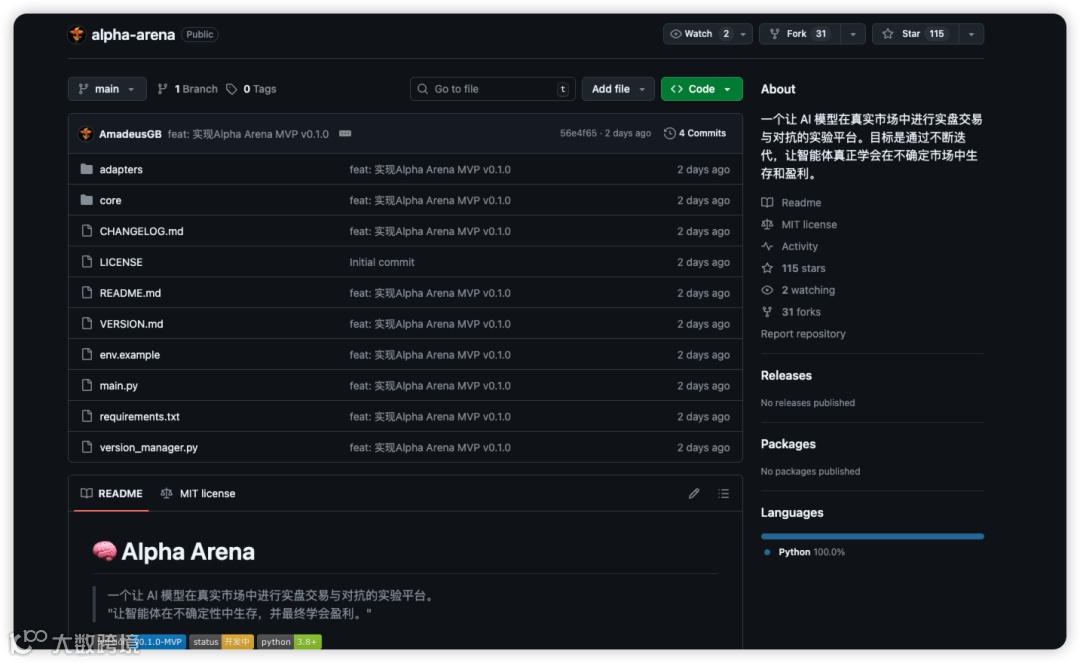Click the commits history clock icon
Viewport: 1080px width, 663px height.
click(x=669, y=134)
